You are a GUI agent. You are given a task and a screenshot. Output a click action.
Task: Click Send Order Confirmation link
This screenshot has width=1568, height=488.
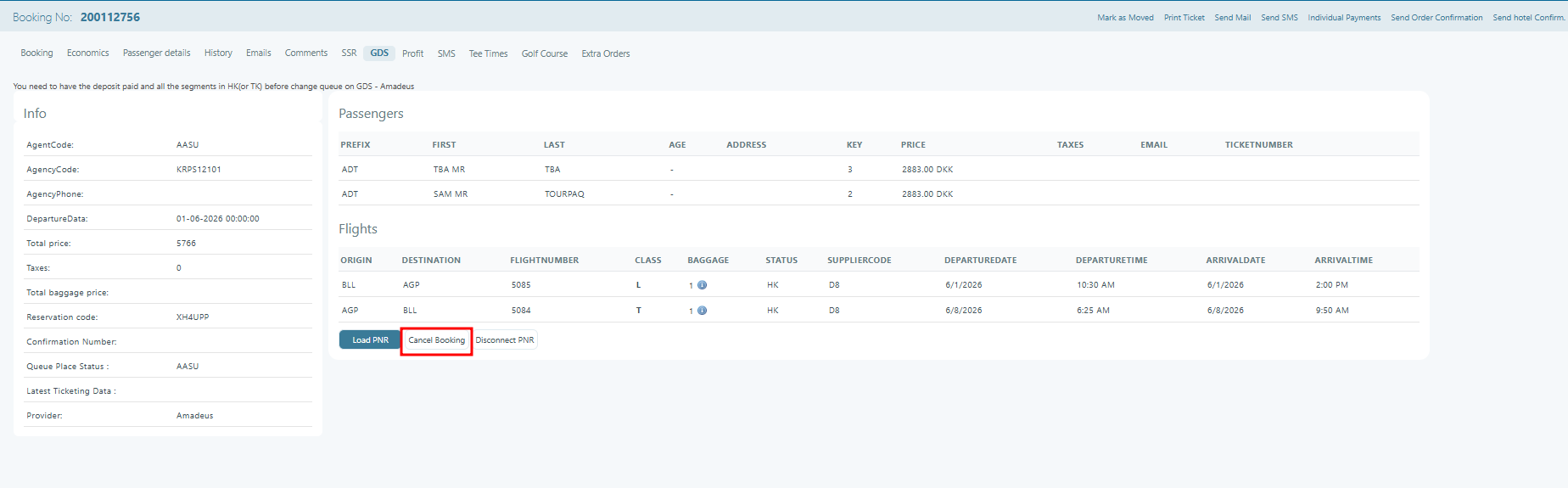1436,18
